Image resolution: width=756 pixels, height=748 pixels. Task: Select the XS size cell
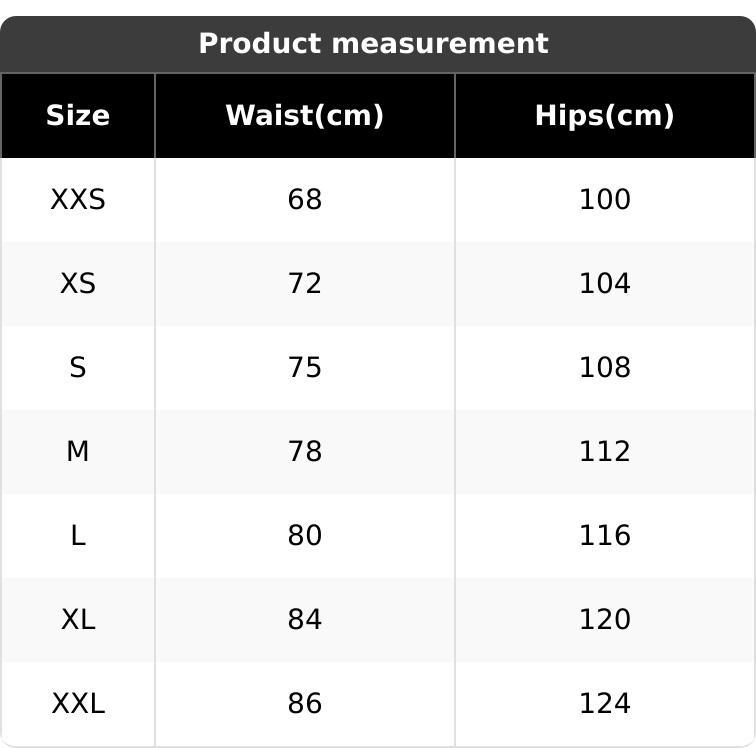[x=78, y=284]
